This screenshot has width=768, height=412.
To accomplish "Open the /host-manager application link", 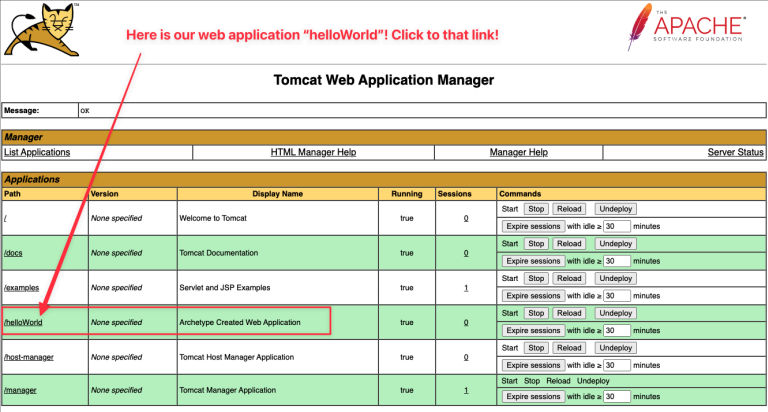I will click(29, 357).
